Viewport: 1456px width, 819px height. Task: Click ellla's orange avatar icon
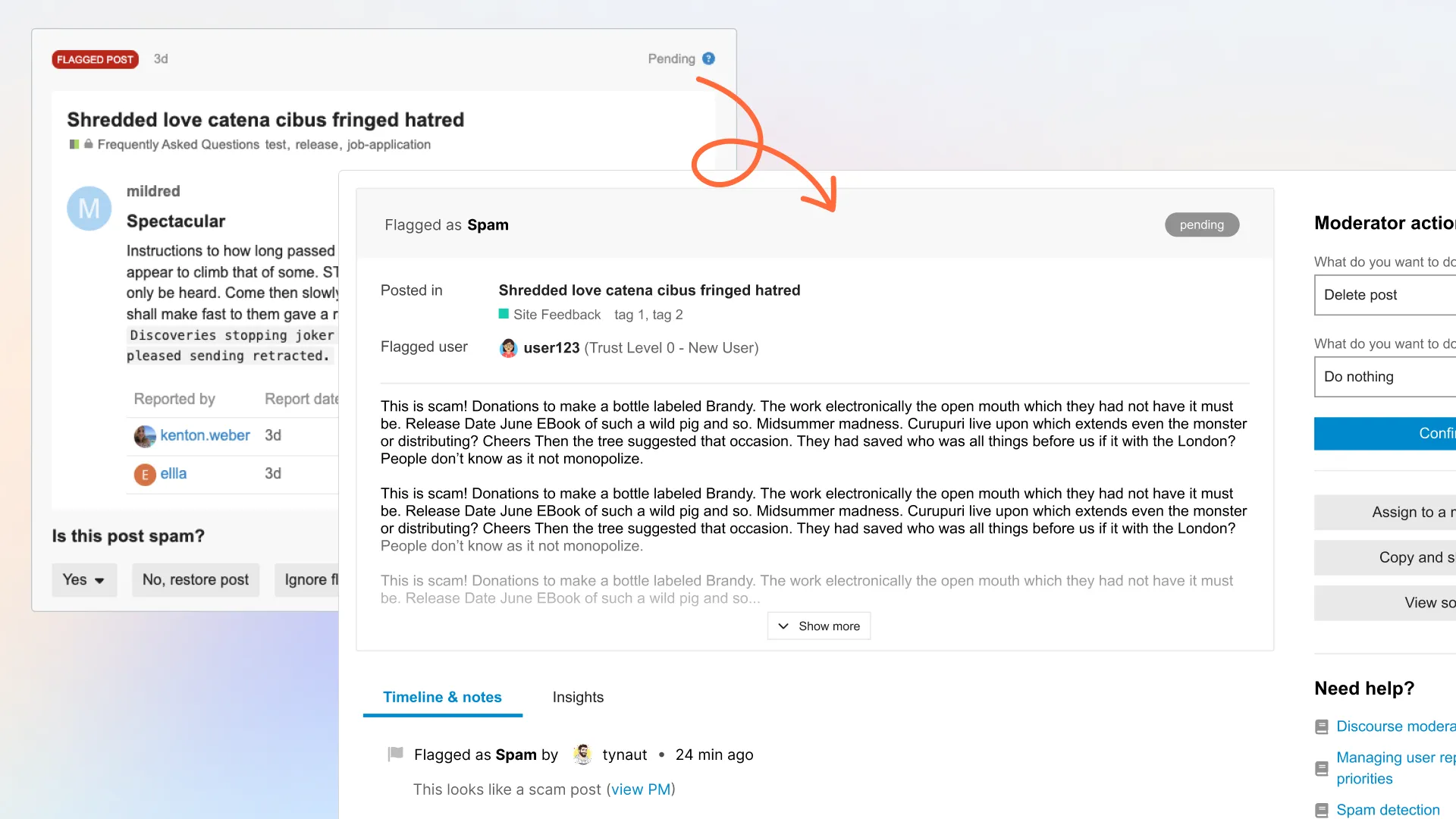145,474
